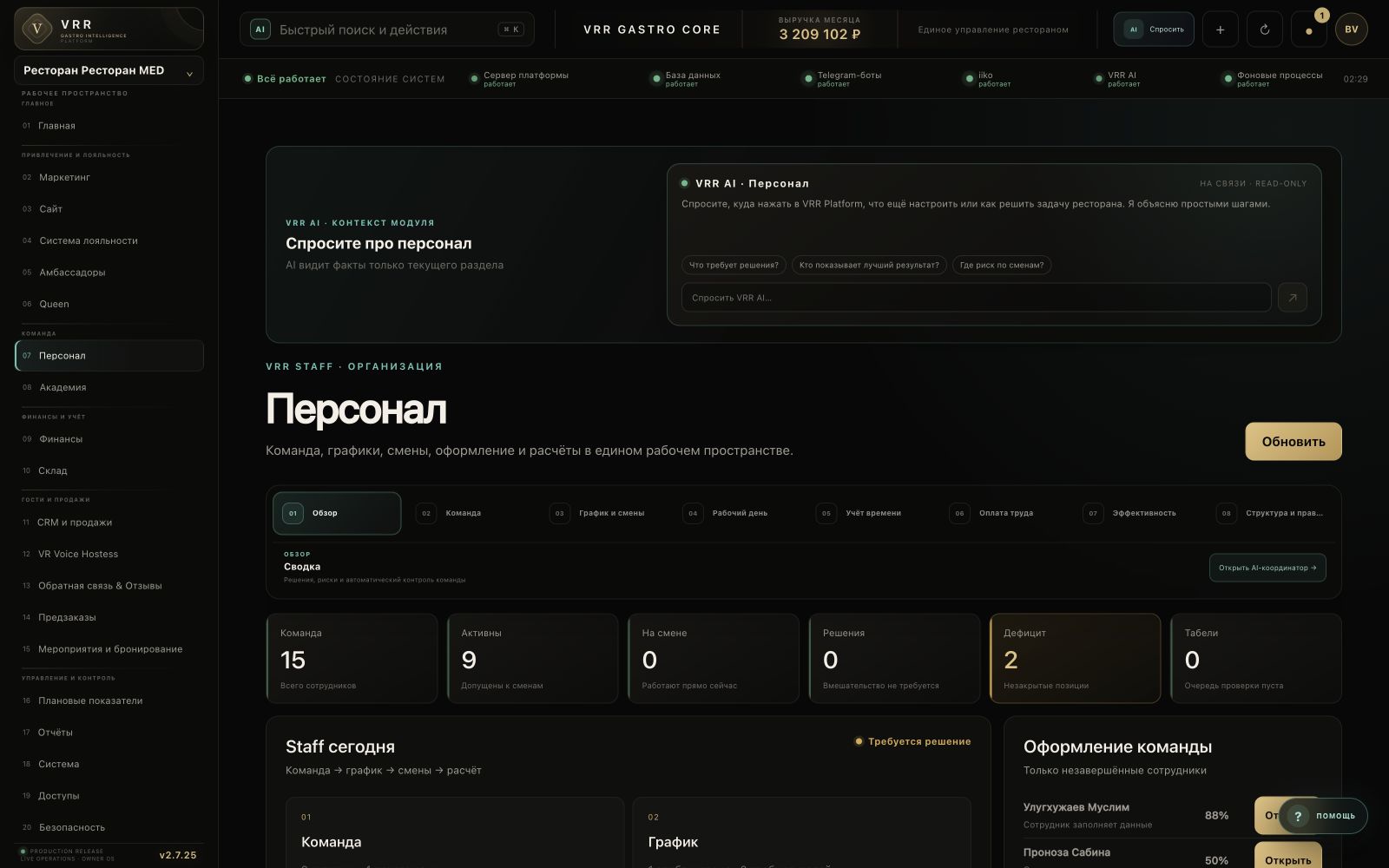Open Система лояльности in sidebar
Screen dimensions: 1389x868
point(109,240)
